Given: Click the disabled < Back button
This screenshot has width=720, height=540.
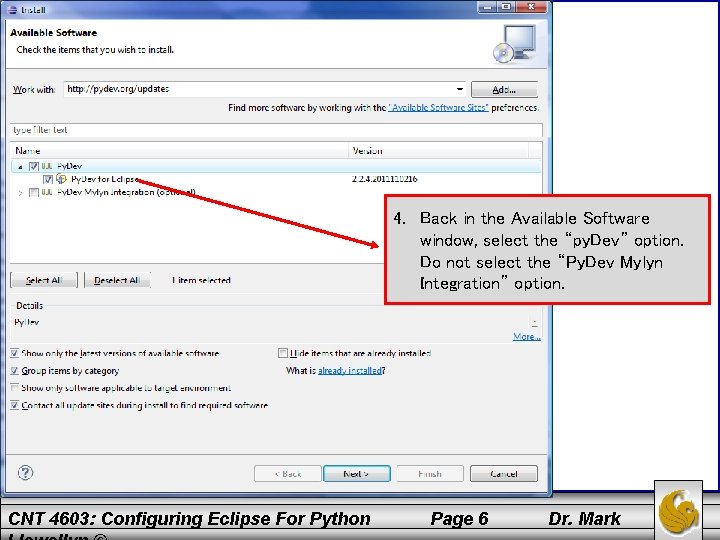Looking at the screenshot, I should [x=287, y=473].
